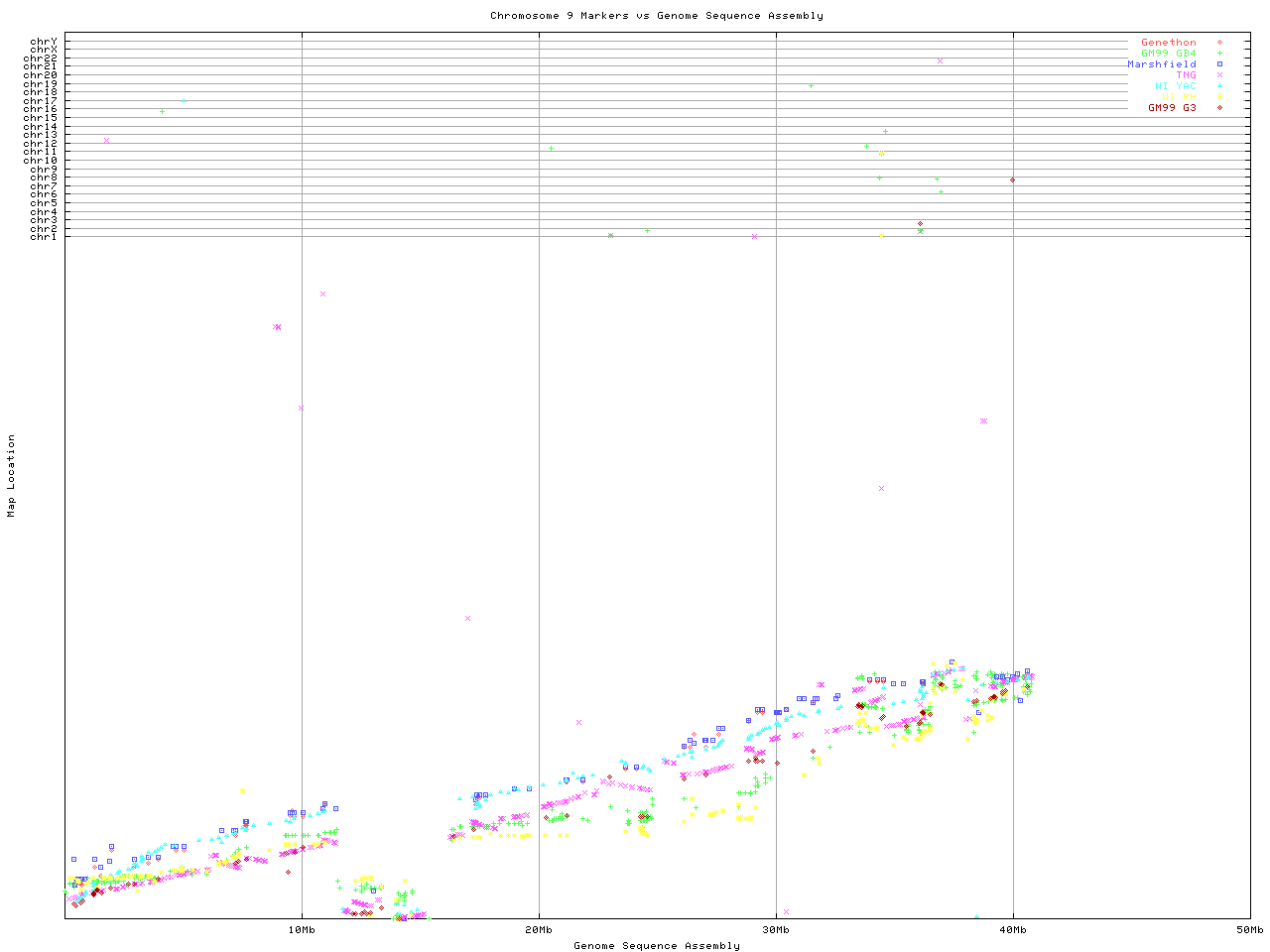The image size is (1270, 952).
Task: Click the WI YAC legend text
Action: (x=1175, y=86)
